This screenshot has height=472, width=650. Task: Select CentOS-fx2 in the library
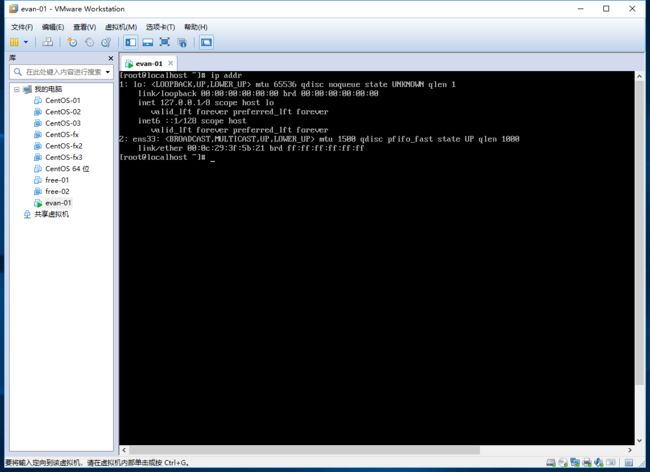tap(63, 146)
